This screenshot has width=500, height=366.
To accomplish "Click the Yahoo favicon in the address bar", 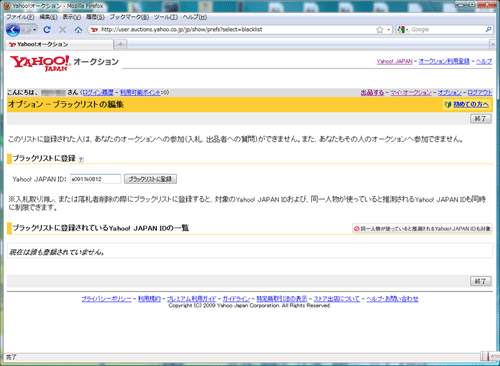I will pos(94,30).
